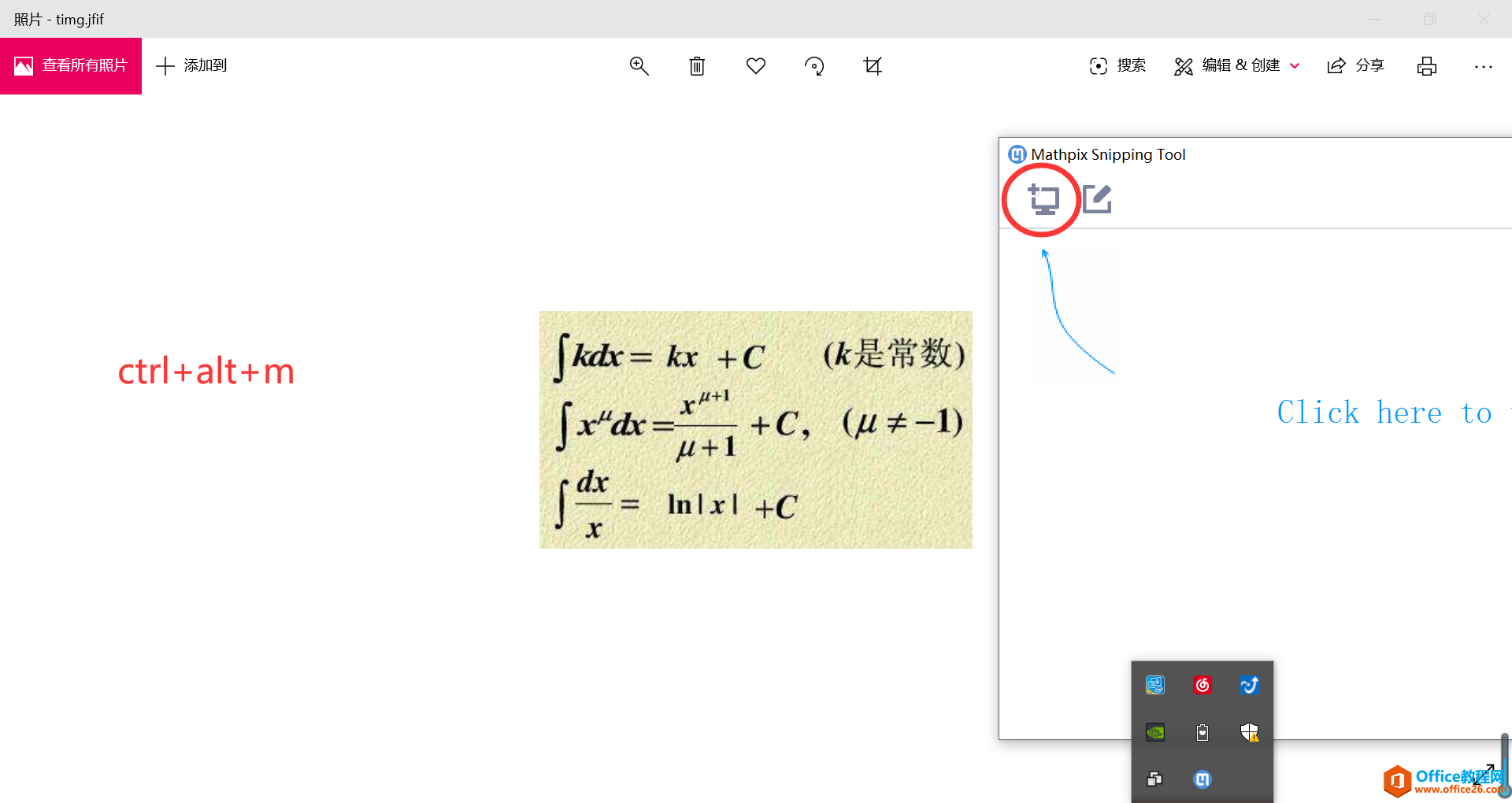This screenshot has height=803, width=1512.
Task: Toggle the favorite heart on the photo
Action: (x=756, y=66)
